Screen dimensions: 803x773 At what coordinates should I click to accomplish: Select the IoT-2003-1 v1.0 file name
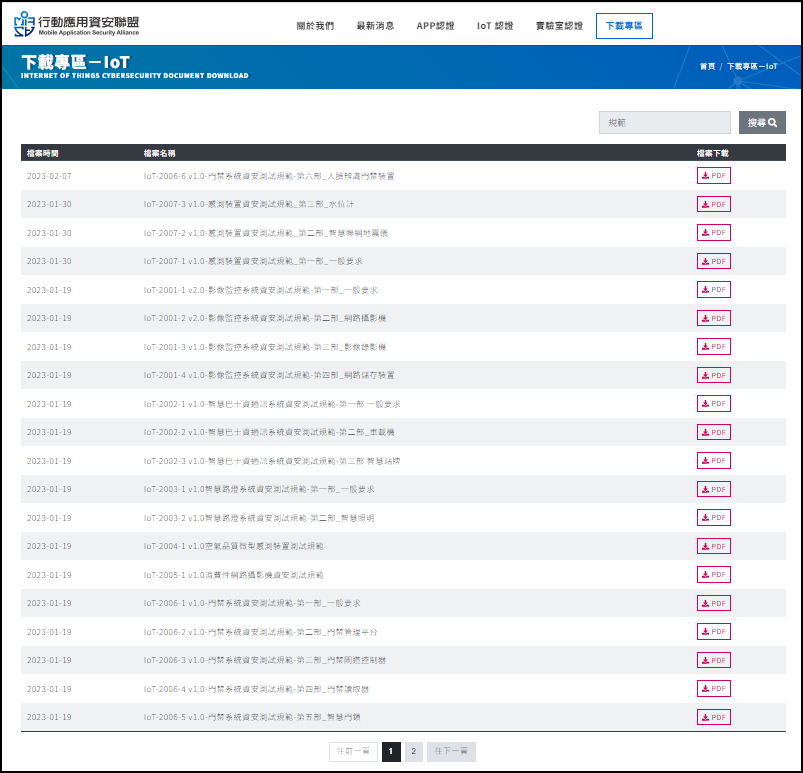pyautogui.click(x=259, y=489)
